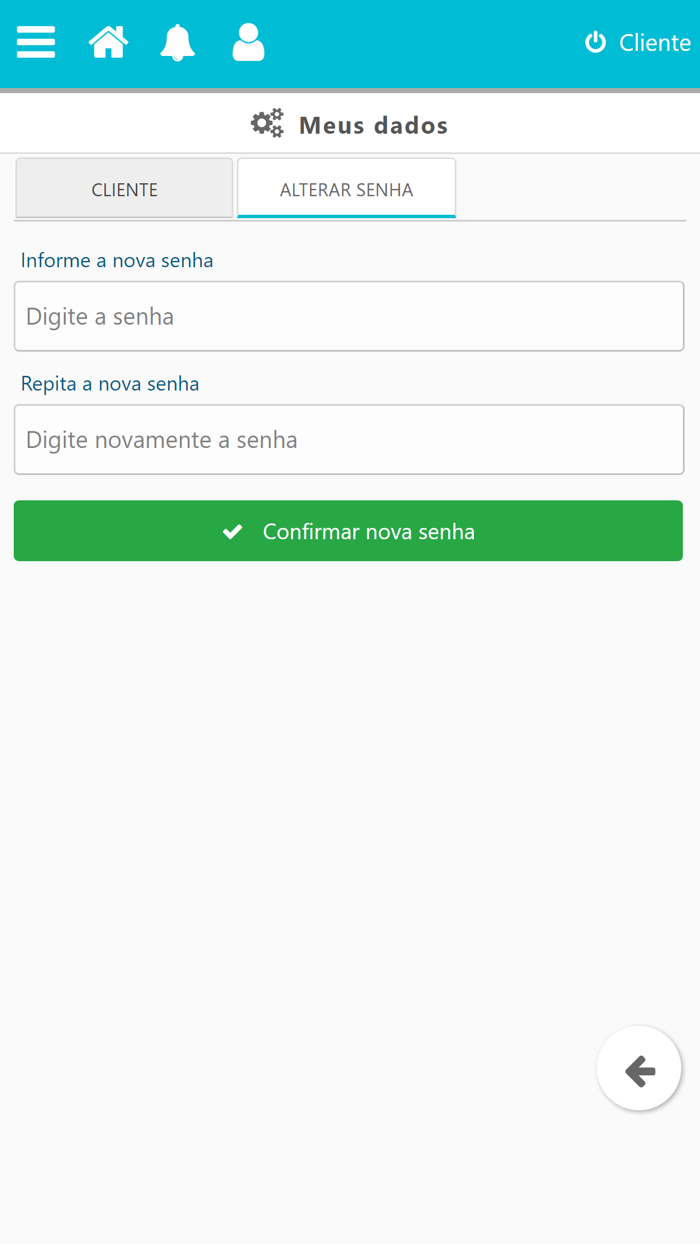
Task: Click the Meus dados page title
Action: (x=373, y=124)
